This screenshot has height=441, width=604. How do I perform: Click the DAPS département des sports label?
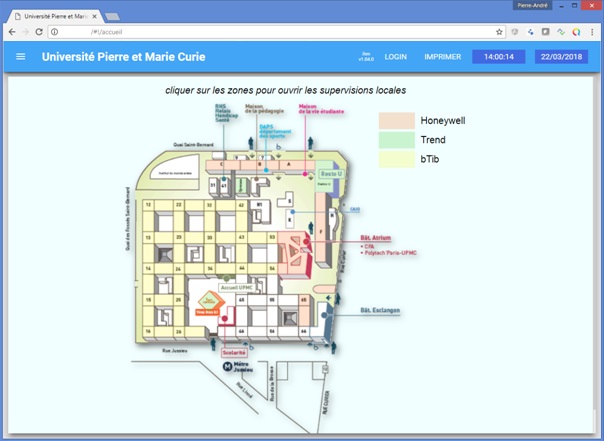[275, 131]
